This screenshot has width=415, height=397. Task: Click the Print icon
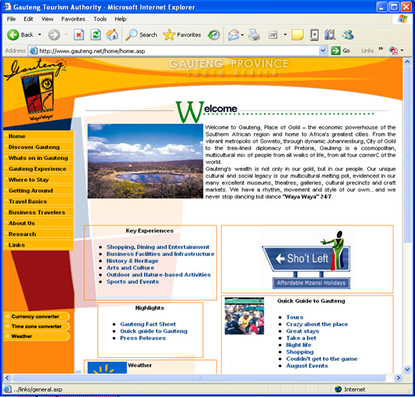click(x=254, y=35)
